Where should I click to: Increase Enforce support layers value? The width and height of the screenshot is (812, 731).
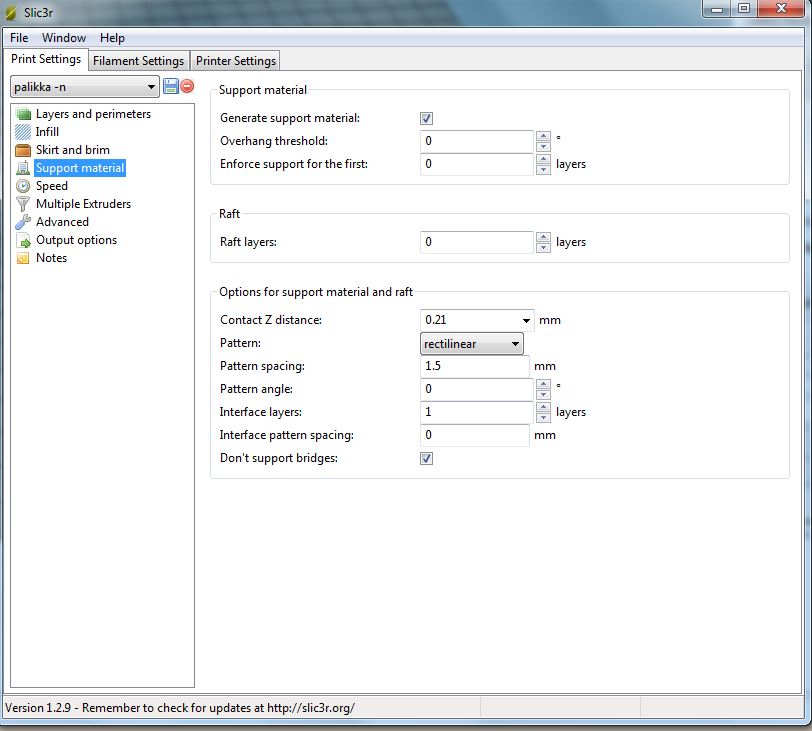tap(543, 159)
